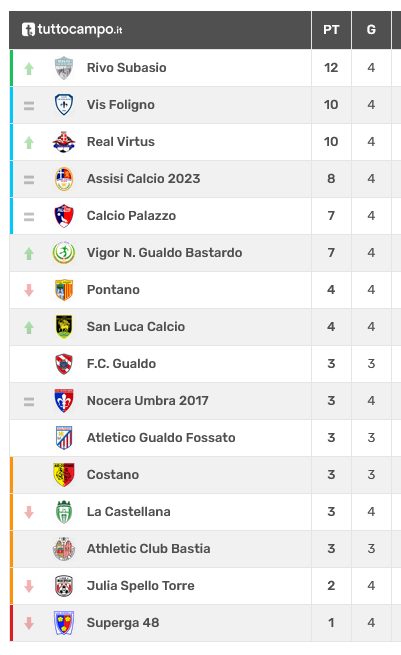Open the La Castellana team link
Image resolution: width=401 pixels, height=655 pixels.
coord(129,512)
